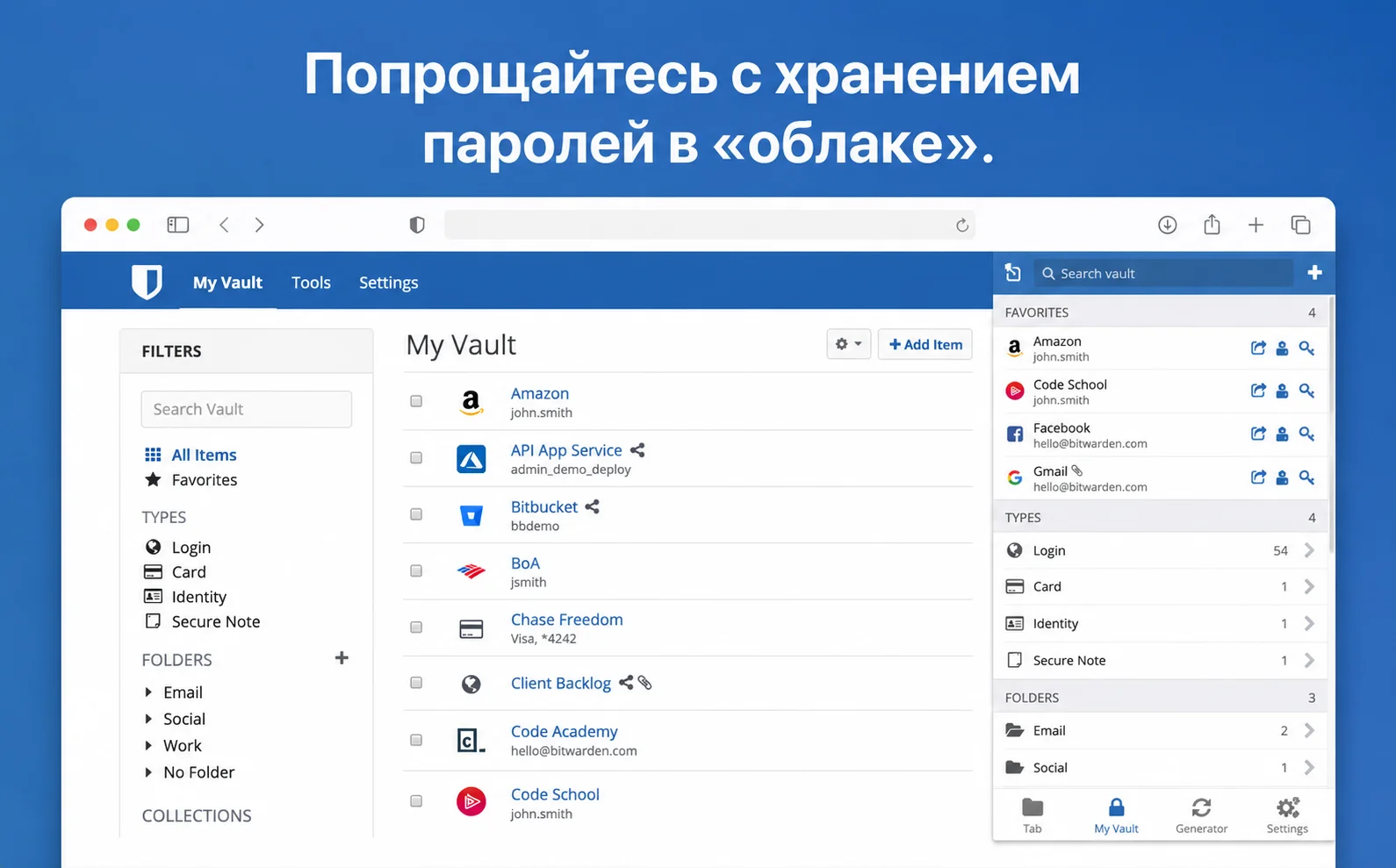Image resolution: width=1396 pixels, height=868 pixels.
Task: Open Login type chevron in extension
Action: coord(1309,550)
